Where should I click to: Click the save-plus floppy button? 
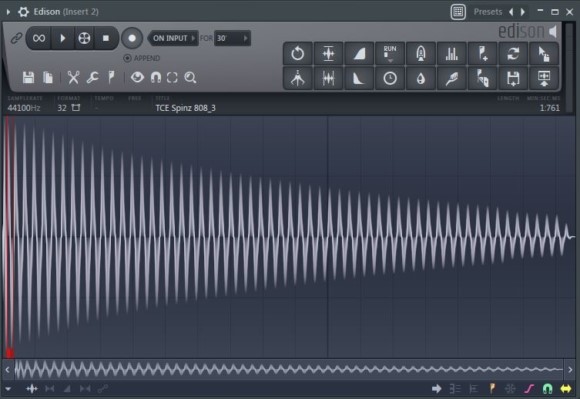pos(513,78)
